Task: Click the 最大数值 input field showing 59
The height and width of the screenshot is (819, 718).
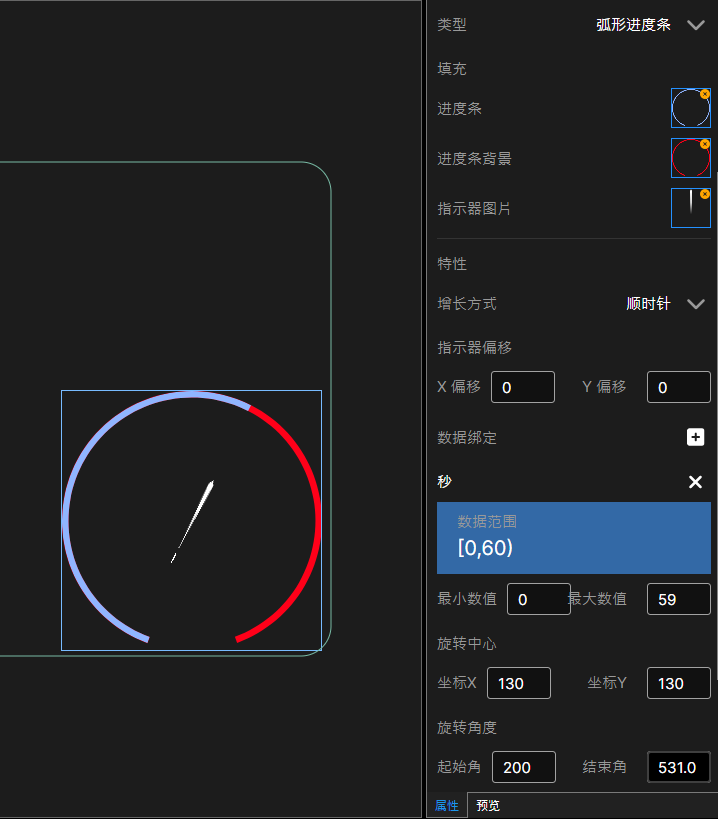Action: pyautogui.click(x=678, y=599)
